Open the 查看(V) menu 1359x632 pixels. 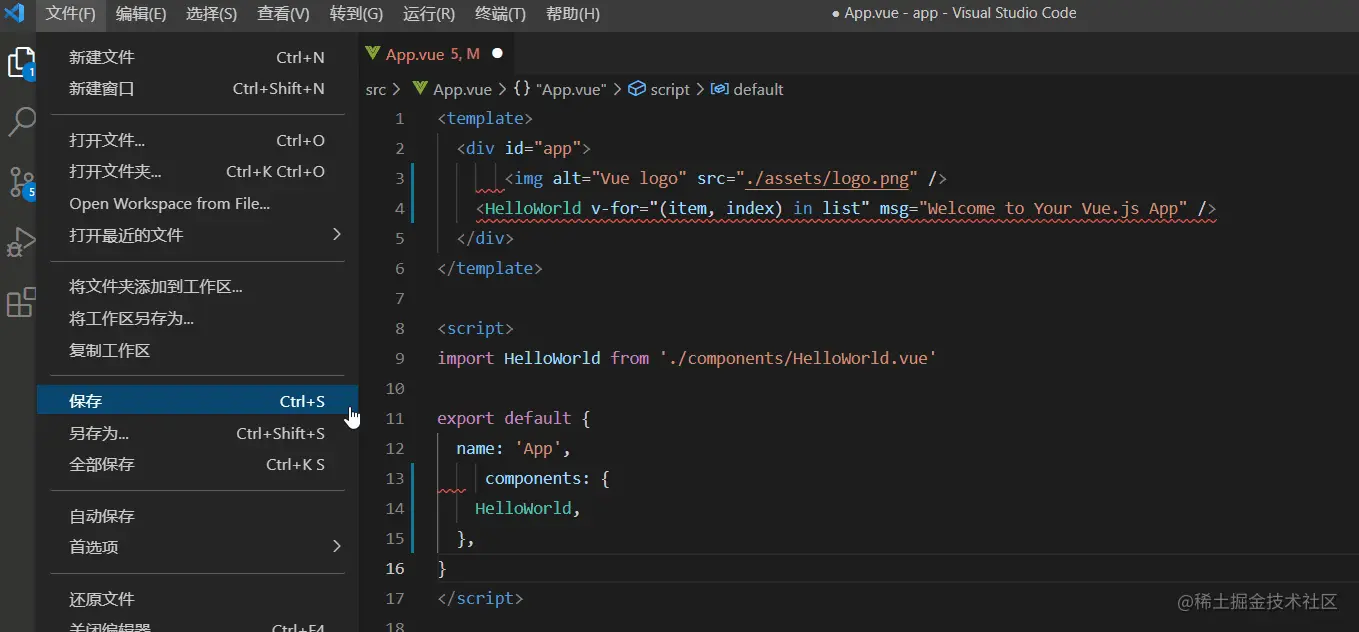(283, 13)
